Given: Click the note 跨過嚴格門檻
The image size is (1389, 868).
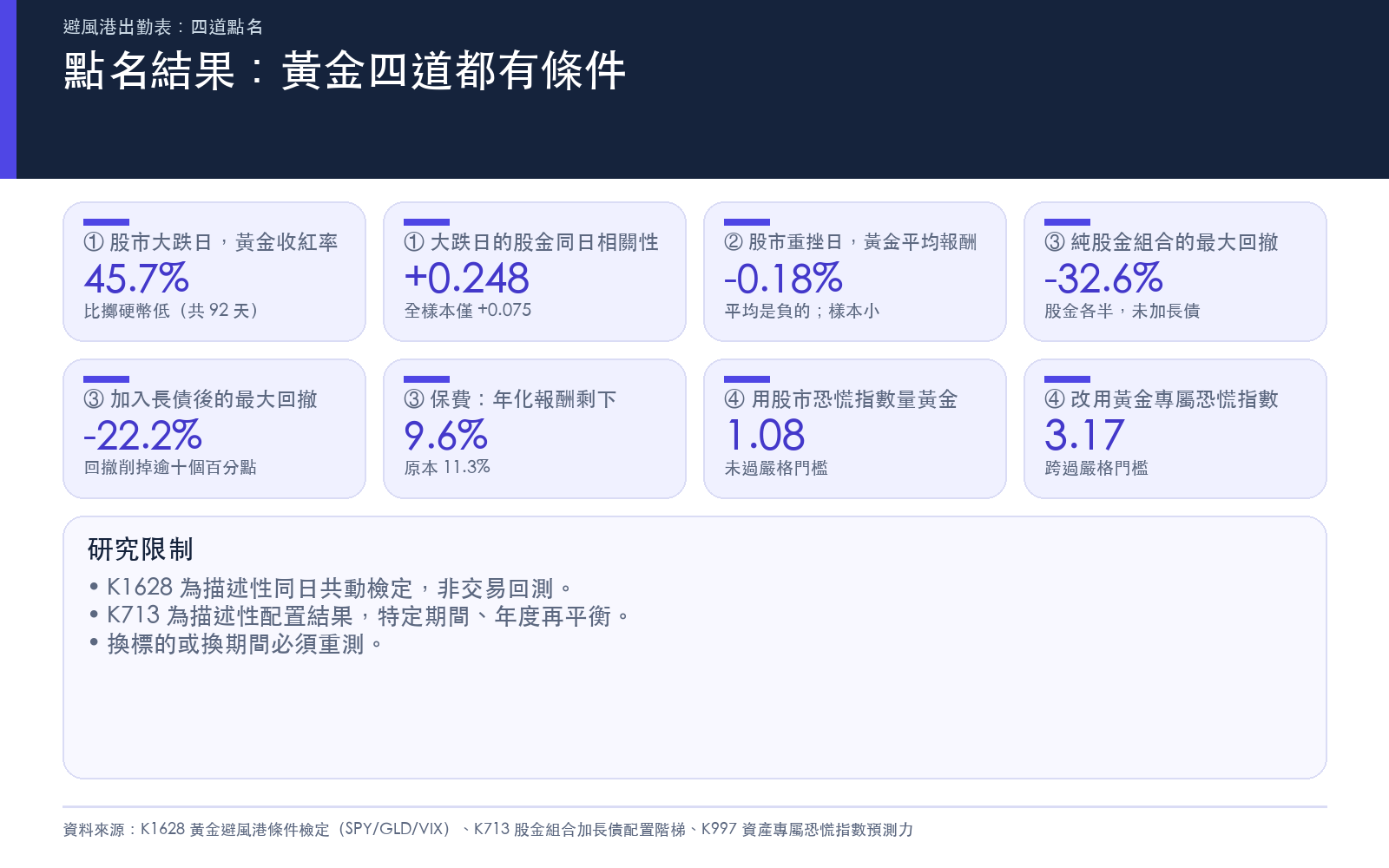Looking at the screenshot, I should (x=1096, y=468).
